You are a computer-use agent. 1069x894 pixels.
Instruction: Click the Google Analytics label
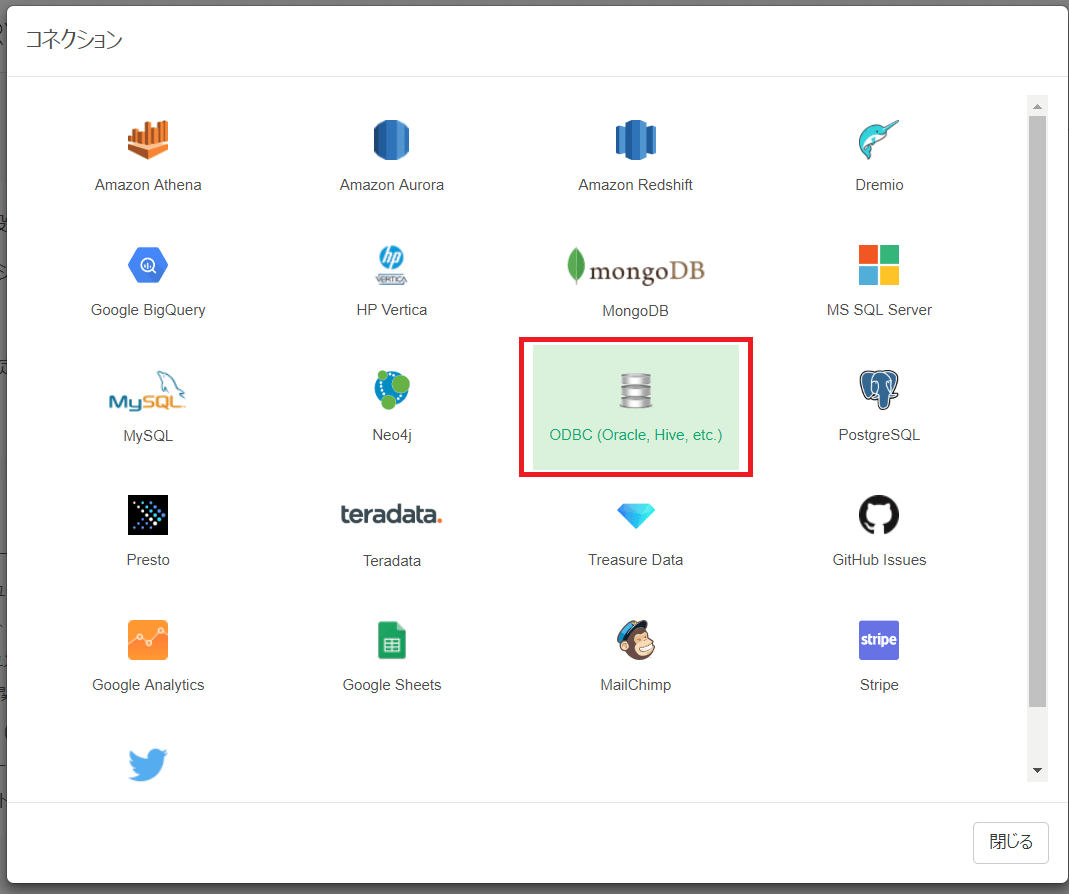point(148,685)
